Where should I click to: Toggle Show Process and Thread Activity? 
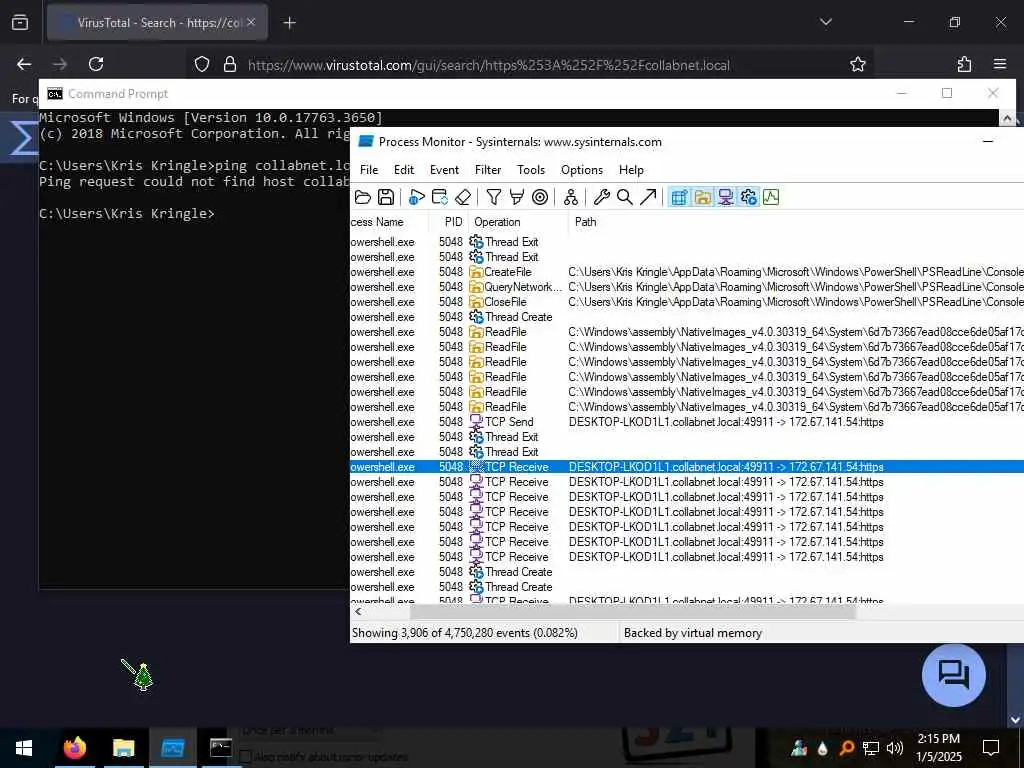(748, 197)
